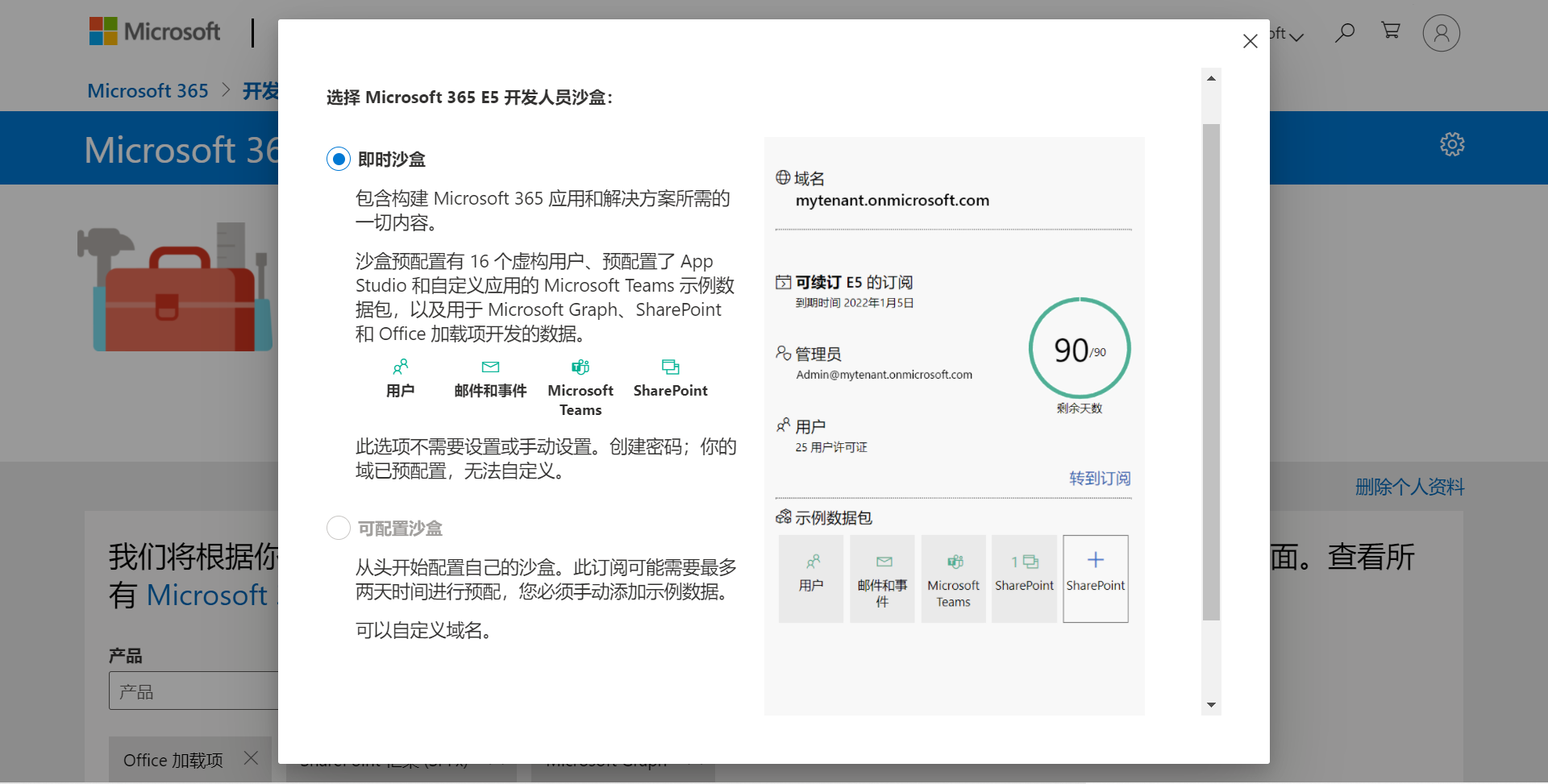Click the 邮件和事件 envelope icon under instant sandbox
The width and height of the screenshot is (1548, 784).
coord(490,367)
